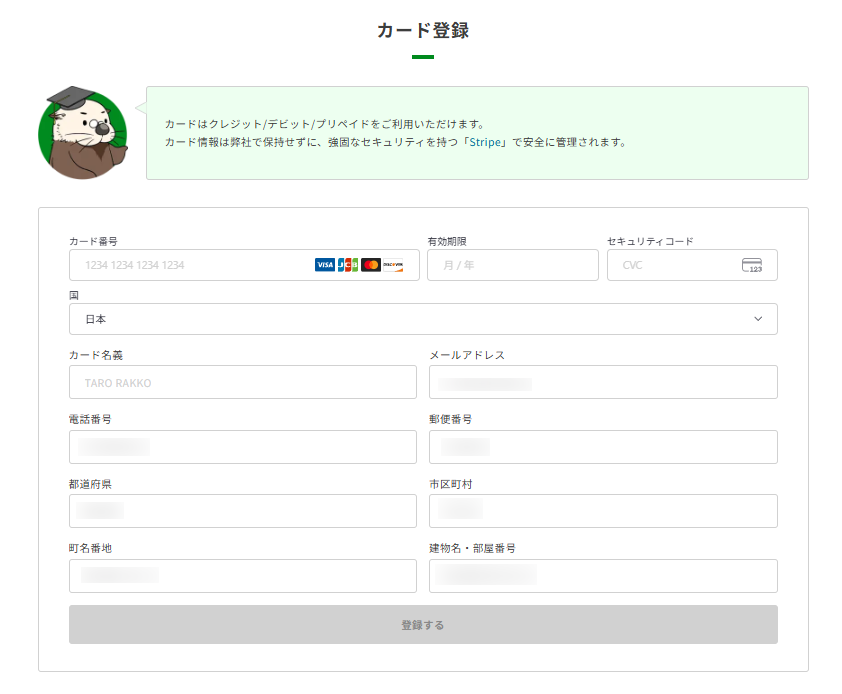Click the Visa card logo icon
This screenshot has height=694, width=842.
[x=324, y=265]
